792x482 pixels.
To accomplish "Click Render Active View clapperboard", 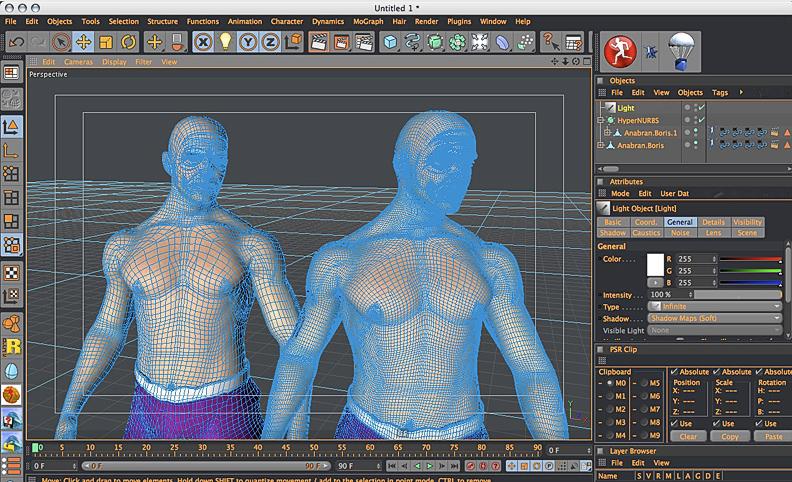I will coord(318,42).
